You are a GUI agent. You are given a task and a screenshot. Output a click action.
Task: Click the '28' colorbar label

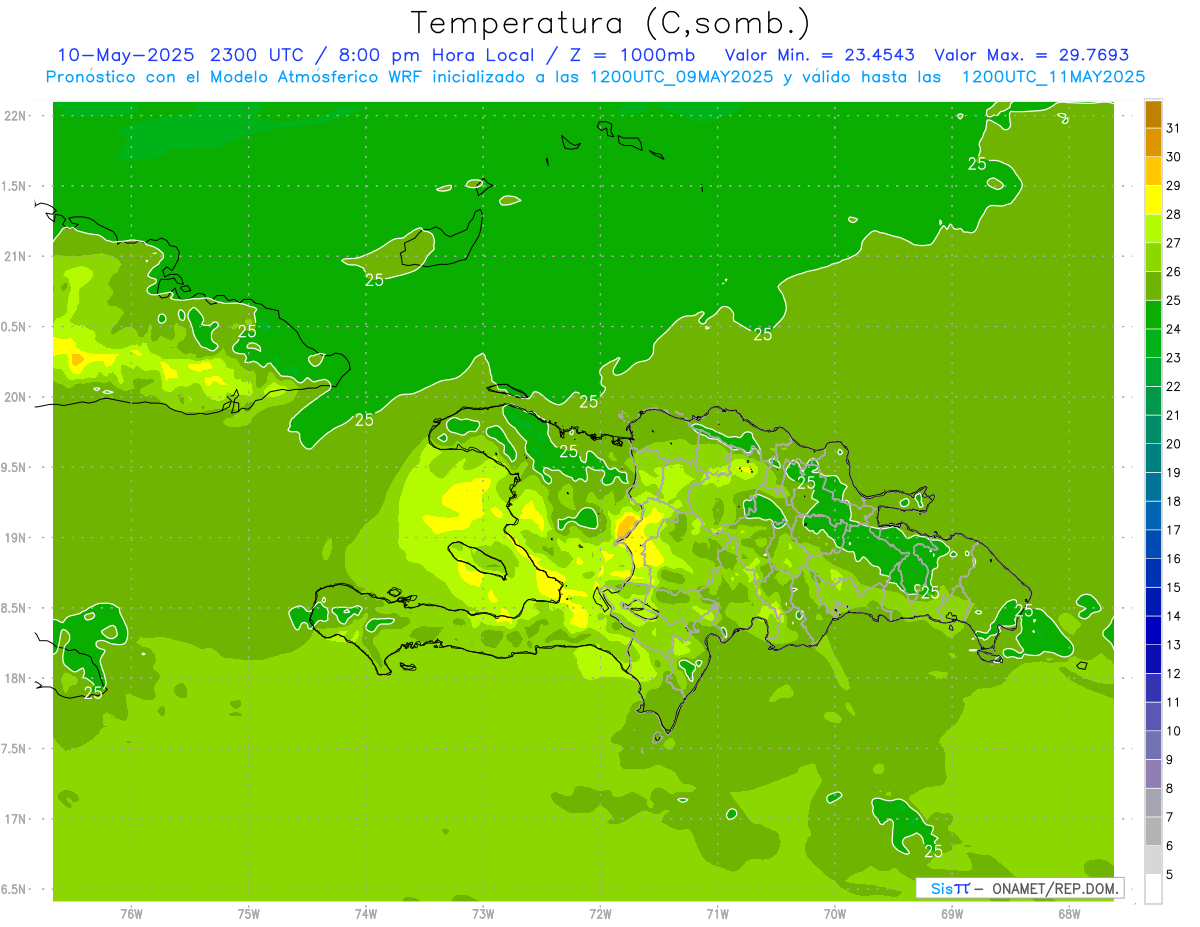pos(1174,214)
